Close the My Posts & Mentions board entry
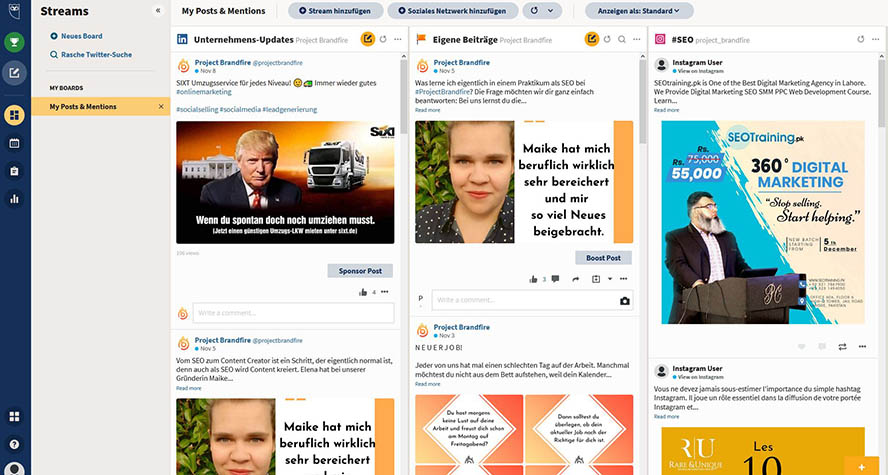The height and width of the screenshot is (475, 888). (x=161, y=106)
